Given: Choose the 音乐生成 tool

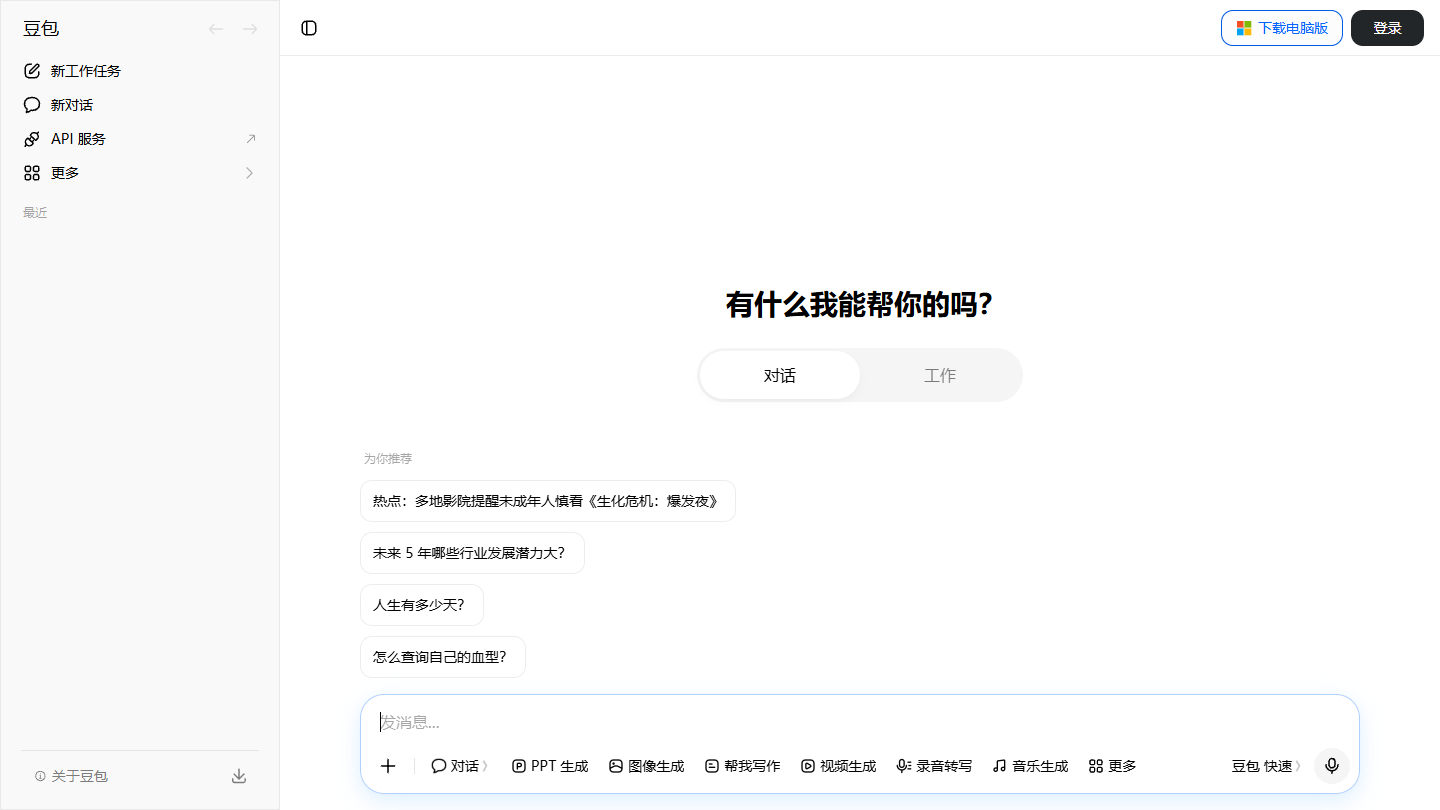Looking at the screenshot, I should tap(1031, 766).
